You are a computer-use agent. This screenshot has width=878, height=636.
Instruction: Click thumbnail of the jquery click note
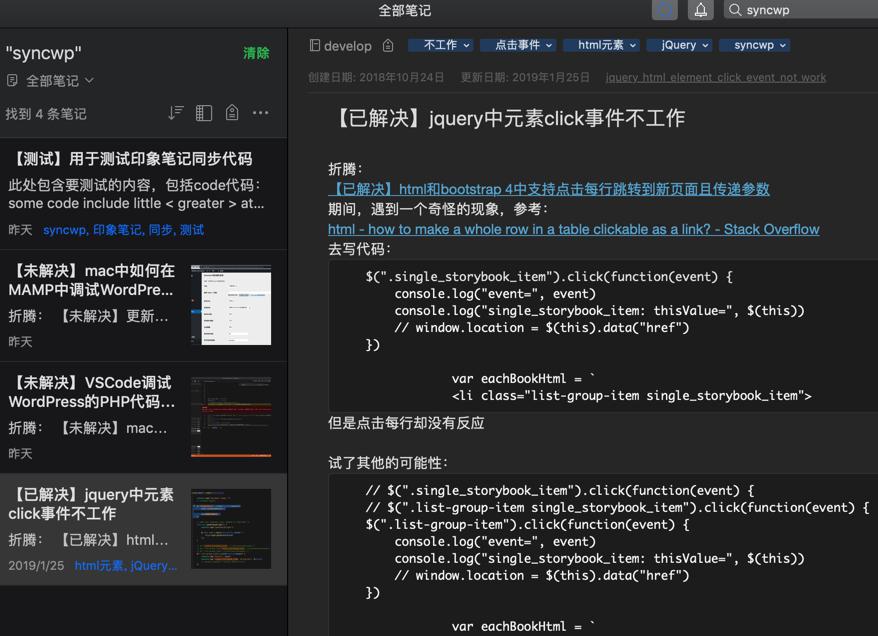pos(231,529)
